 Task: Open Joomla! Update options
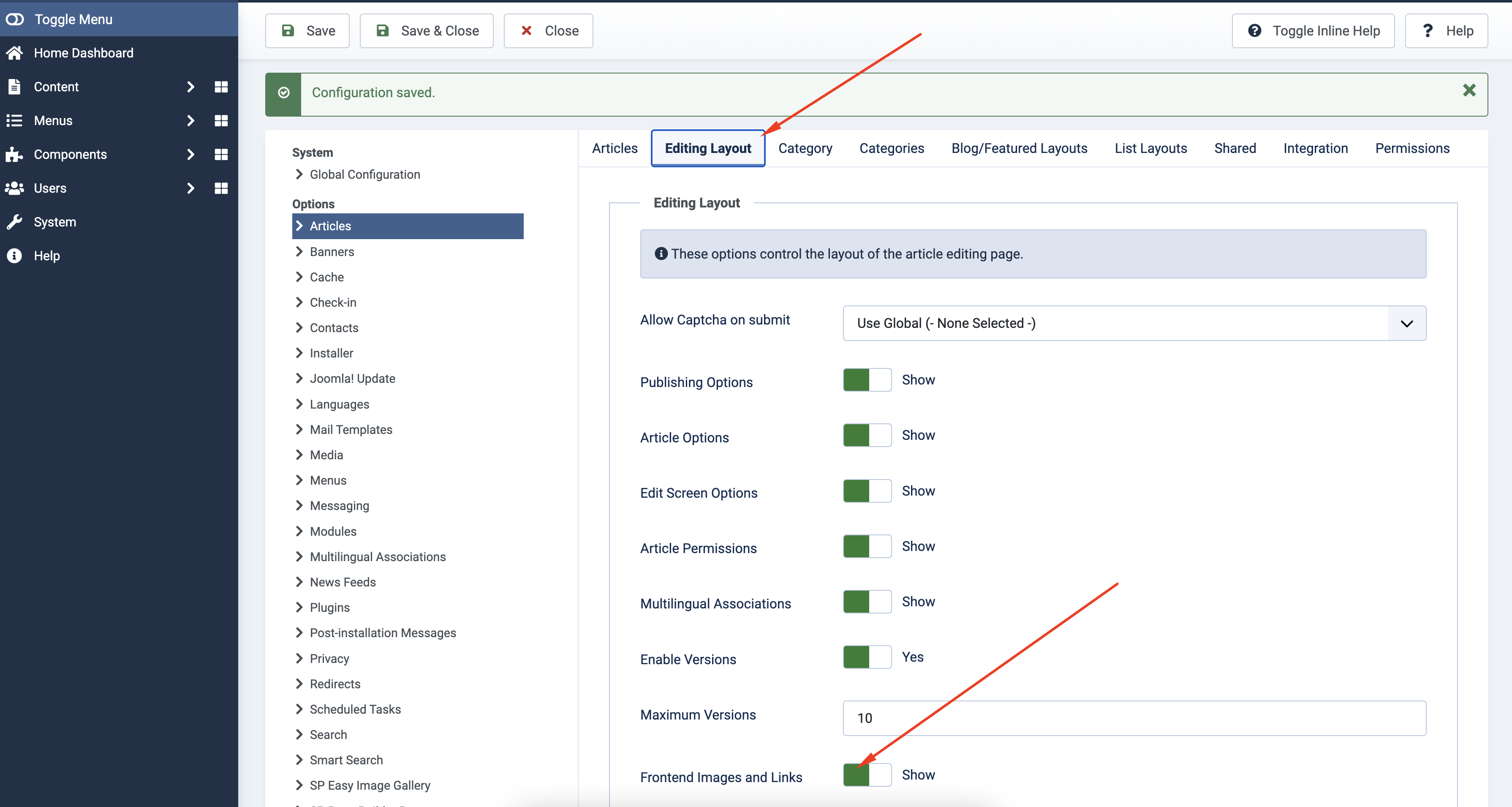pyautogui.click(x=352, y=379)
